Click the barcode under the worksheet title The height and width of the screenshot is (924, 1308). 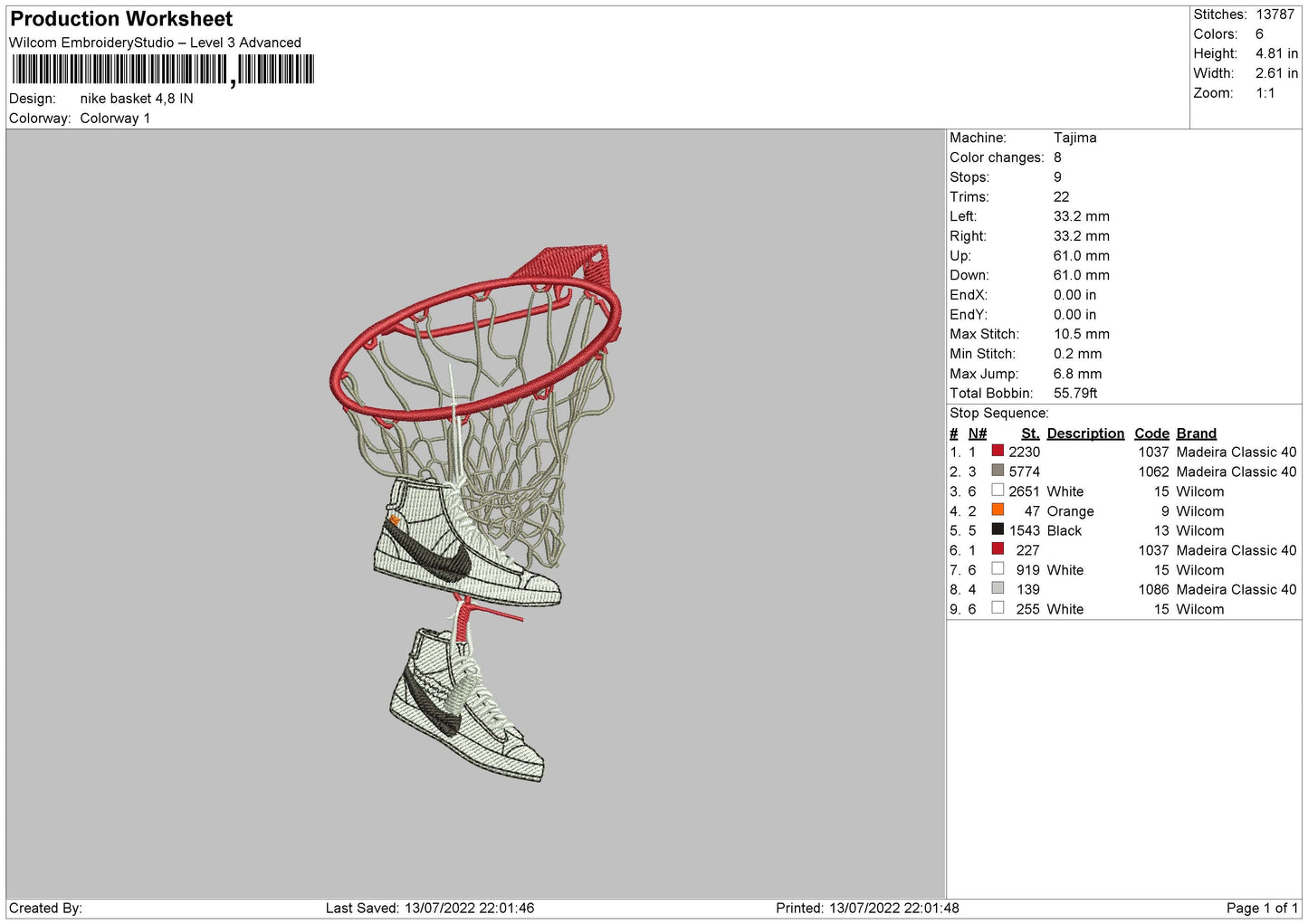tap(163, 70)
